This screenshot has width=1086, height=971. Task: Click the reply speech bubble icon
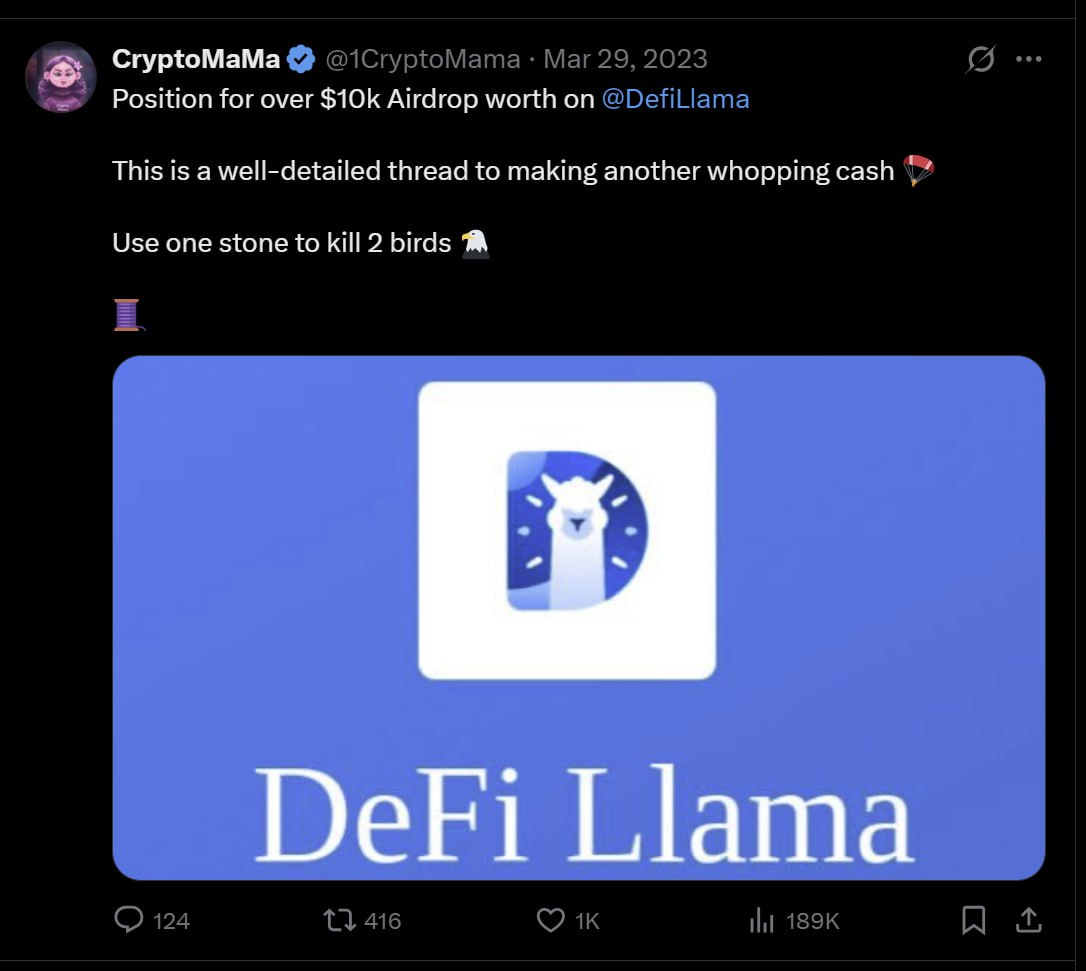[x=129, y=919]
